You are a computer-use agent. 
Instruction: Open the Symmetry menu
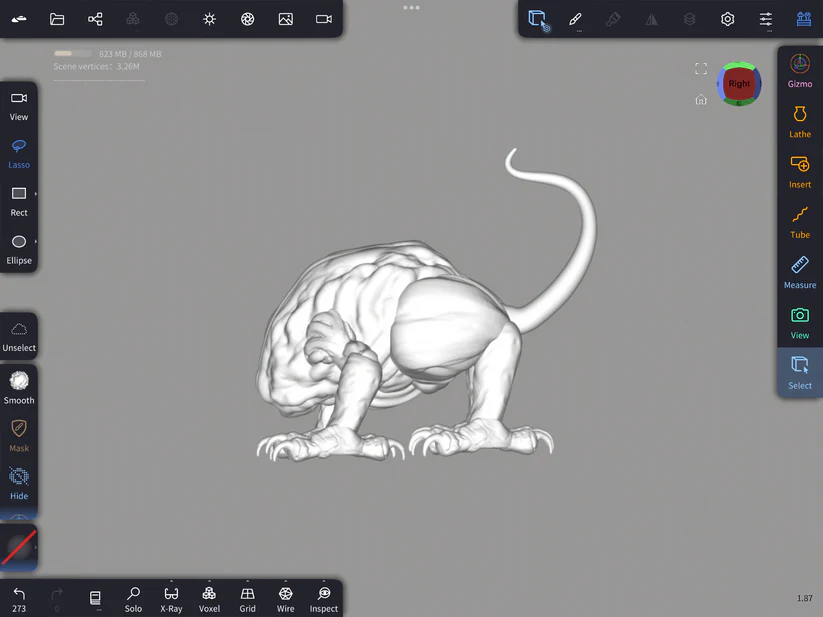point(651,20)
